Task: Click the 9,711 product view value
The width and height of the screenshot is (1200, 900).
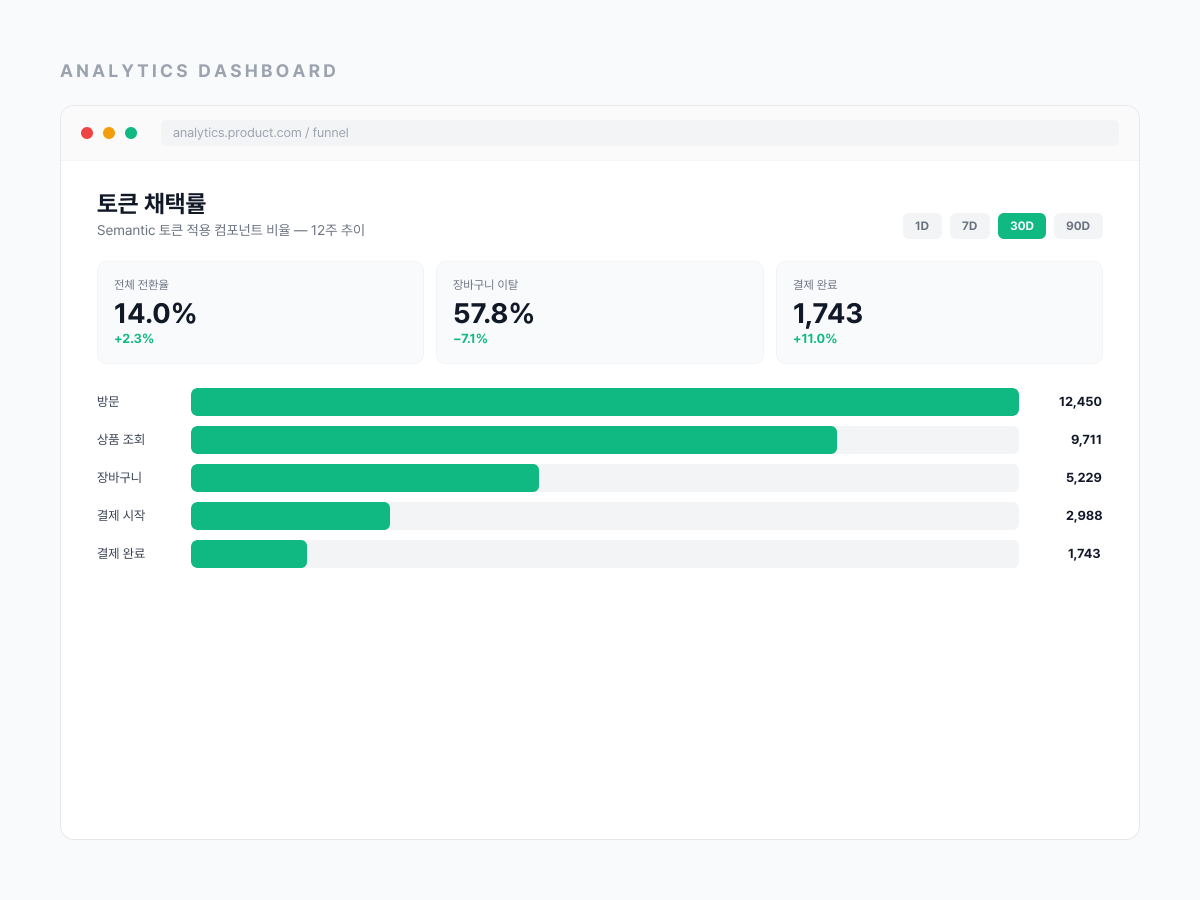Action: (x=1086, y=440)
